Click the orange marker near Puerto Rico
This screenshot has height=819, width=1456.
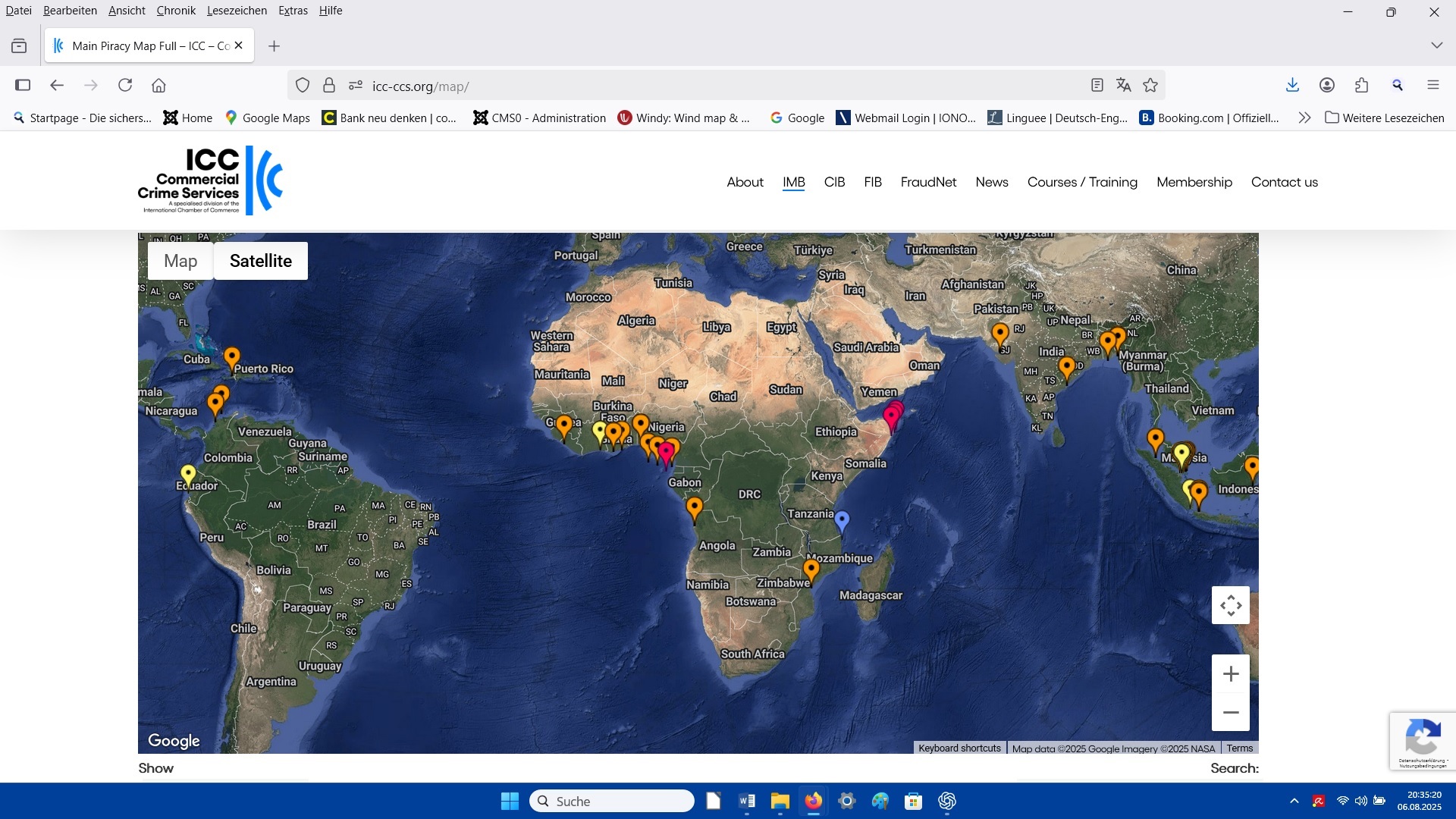click(x=232, y=356)
